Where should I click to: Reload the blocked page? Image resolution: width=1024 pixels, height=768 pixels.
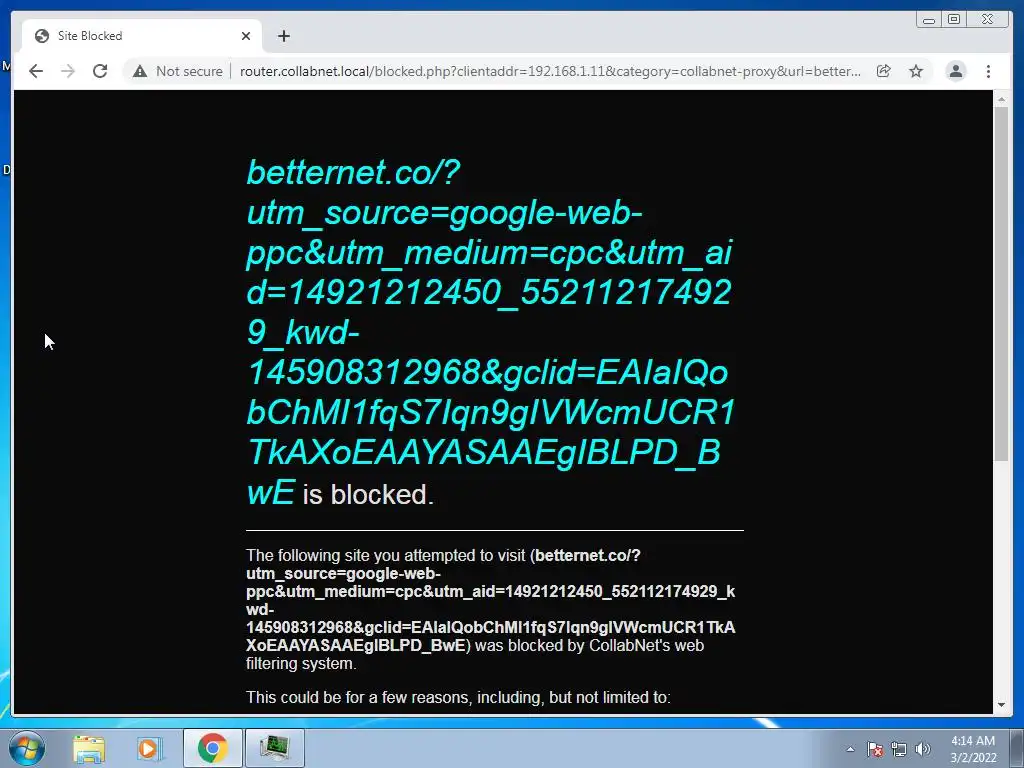pyautogui.click(x=100, y=71)
